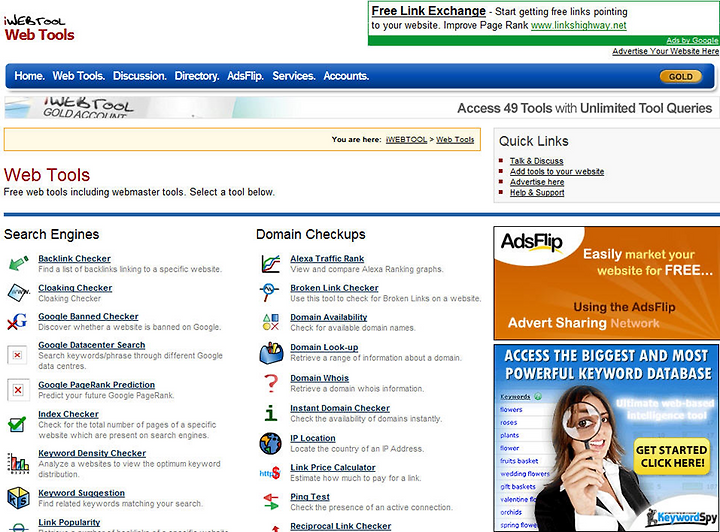Click the Domain Availability shapes icon
Image resolution: width=720 pixels, height=532 pixels.
270,322
